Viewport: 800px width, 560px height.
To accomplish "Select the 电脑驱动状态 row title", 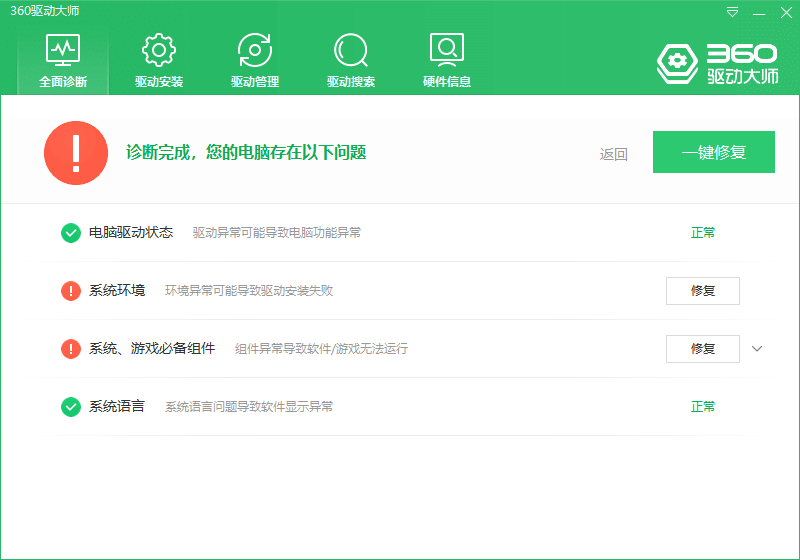I will (x=131, y=233).
